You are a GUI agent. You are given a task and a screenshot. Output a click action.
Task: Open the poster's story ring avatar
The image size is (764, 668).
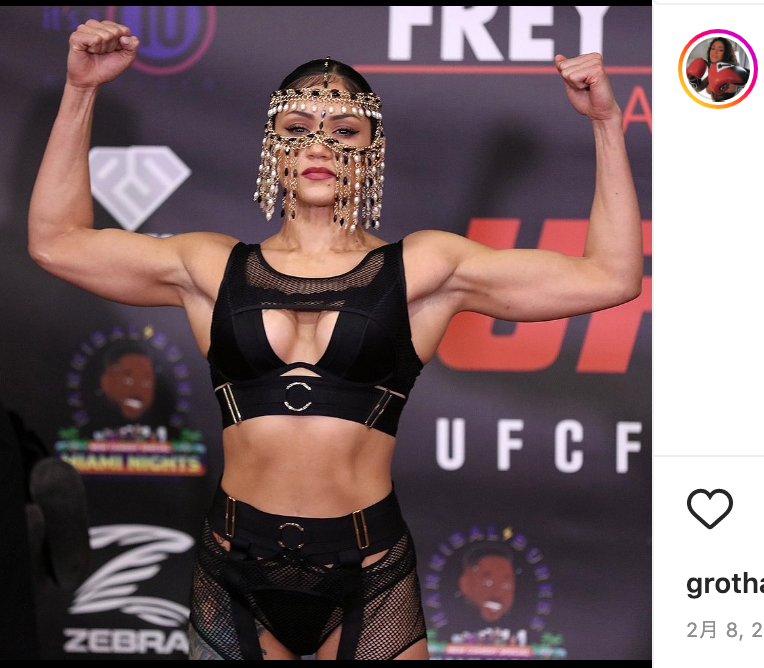717,69
